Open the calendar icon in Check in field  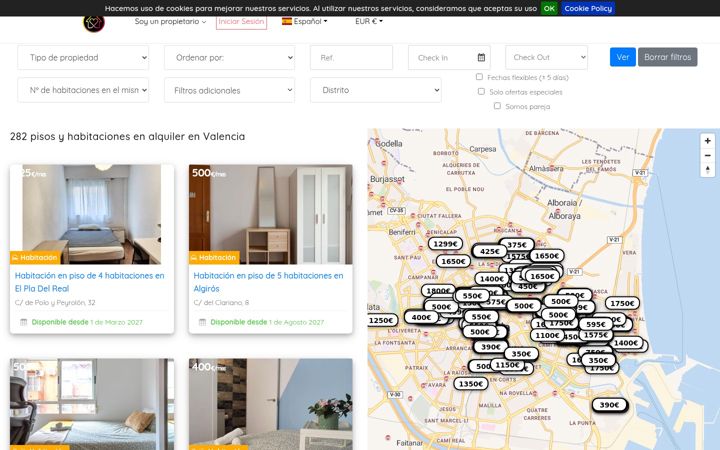pyautogui.click(x=481, y=57)
